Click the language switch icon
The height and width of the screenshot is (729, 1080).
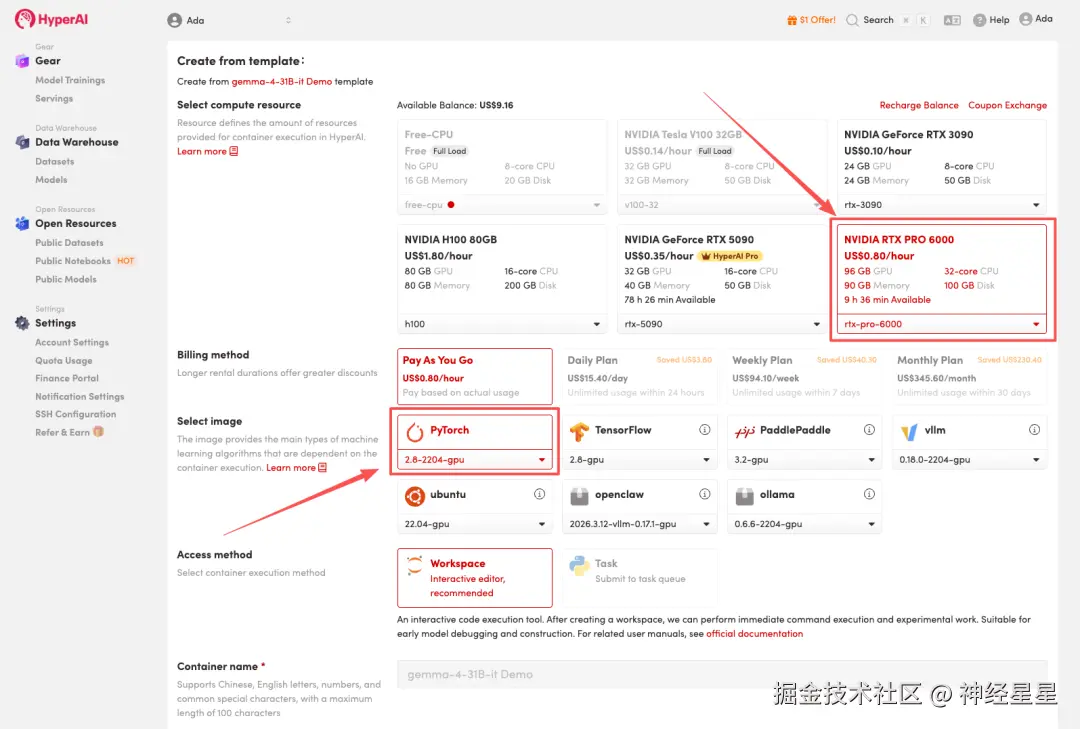952,21
